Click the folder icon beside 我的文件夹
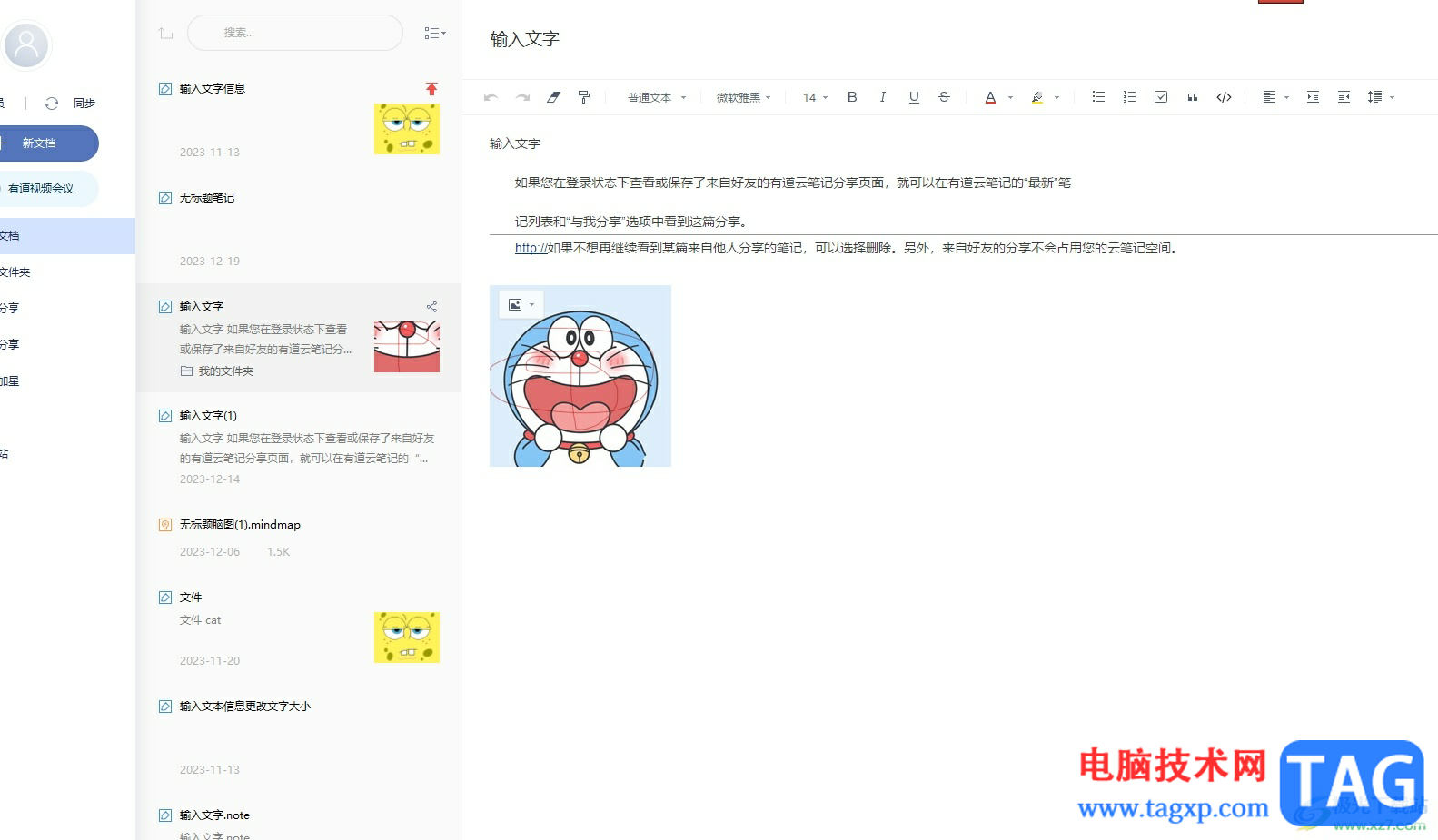 pos(186,371)
